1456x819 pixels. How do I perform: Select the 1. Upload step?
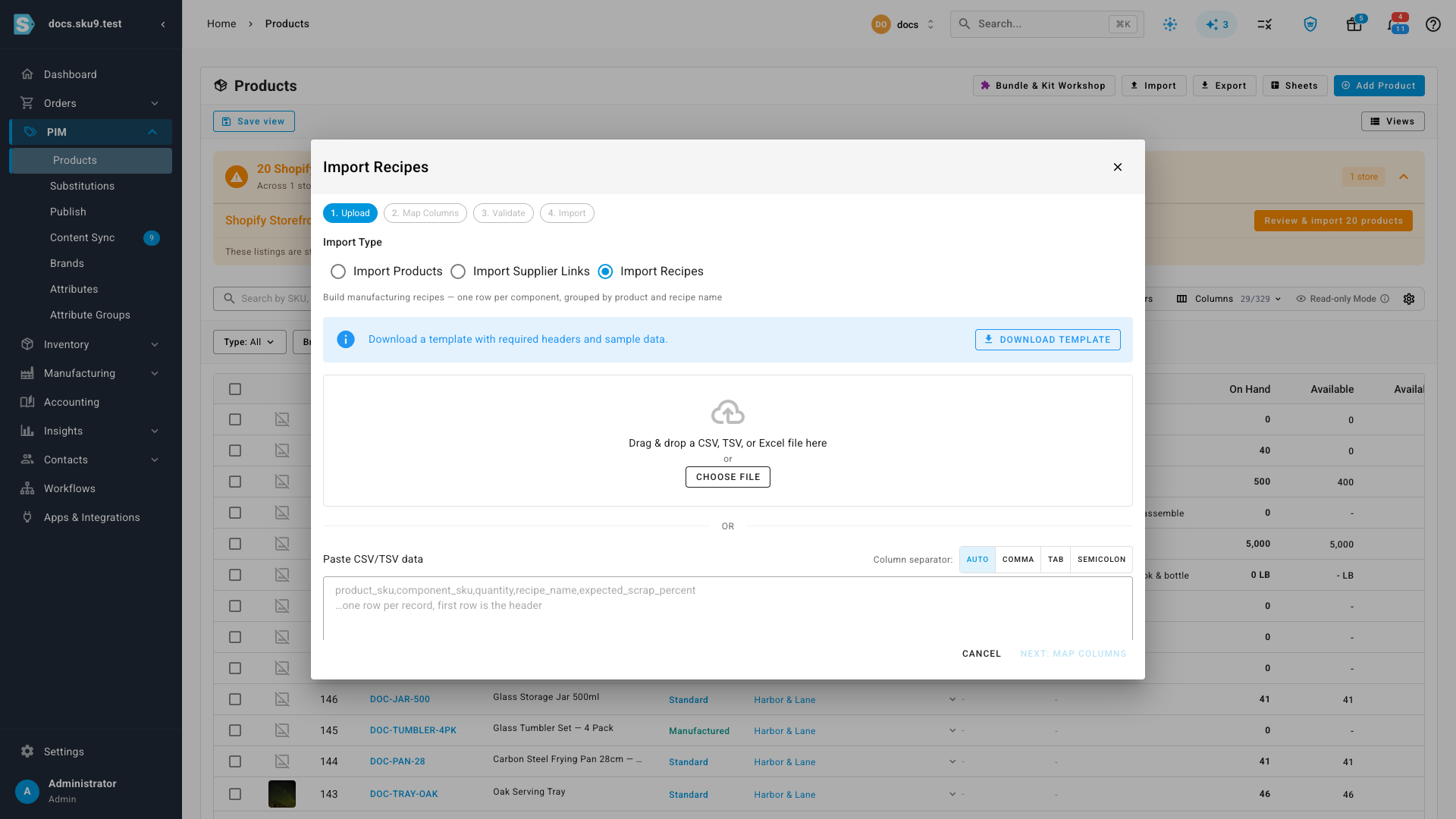point(350,213)
